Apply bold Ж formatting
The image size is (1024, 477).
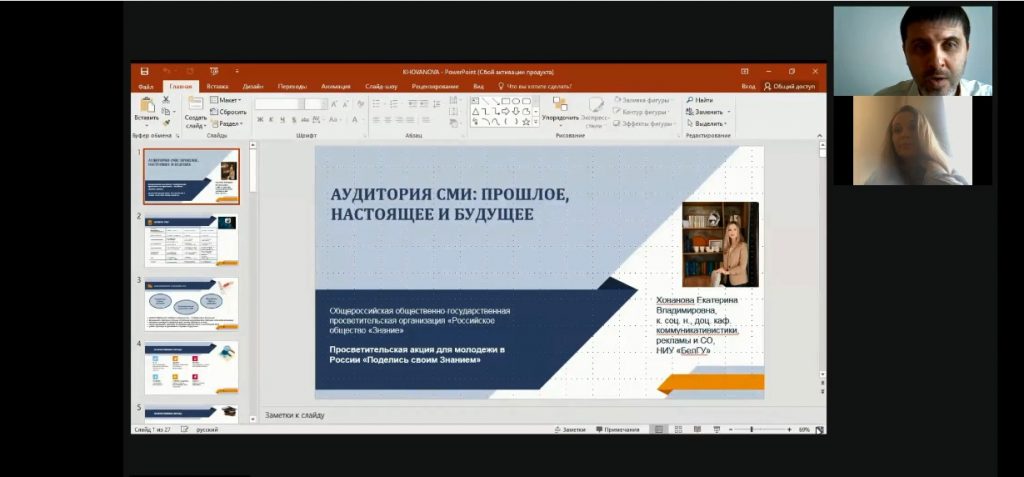pyautogui.click(x=260, y=120)
